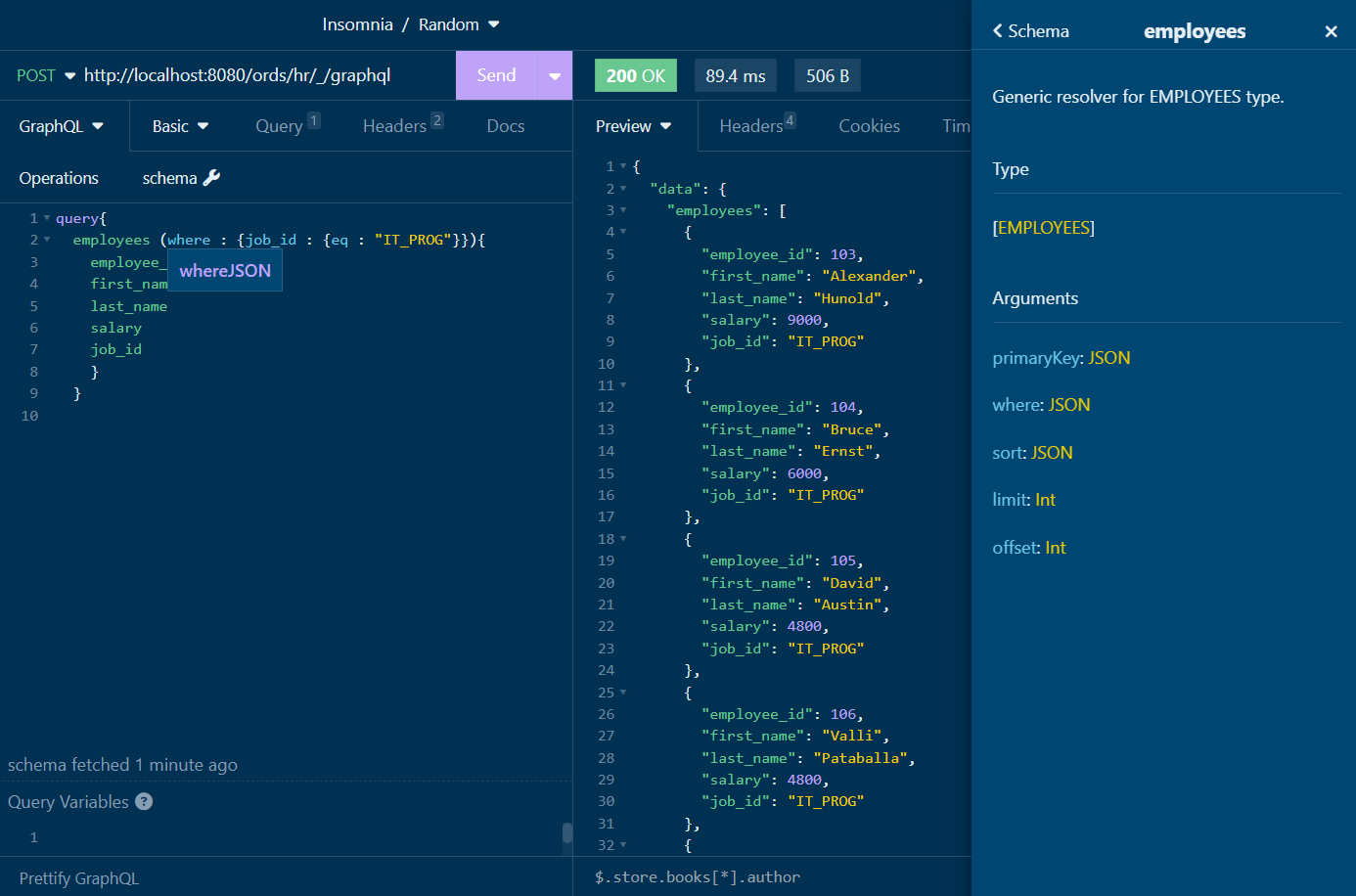The height and width of the screenshot is (896, 1356).
Task: Open the Preview mode dropdown
Action: [x=634, y=126]
